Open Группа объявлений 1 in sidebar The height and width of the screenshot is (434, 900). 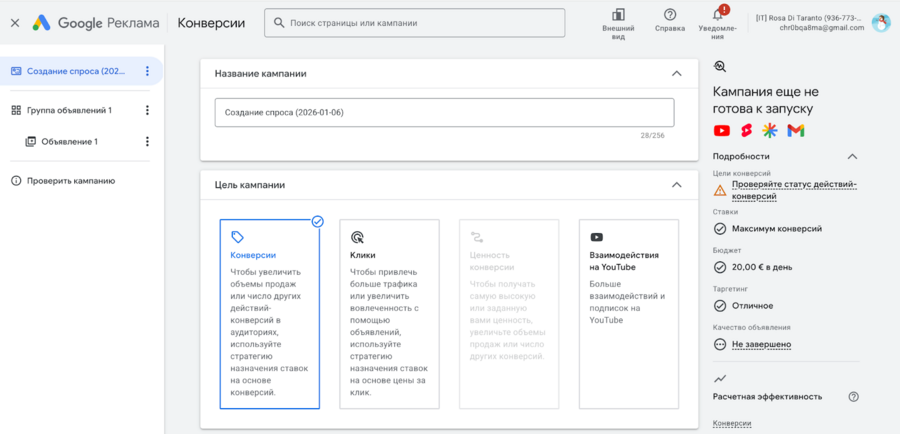[68, 110]
